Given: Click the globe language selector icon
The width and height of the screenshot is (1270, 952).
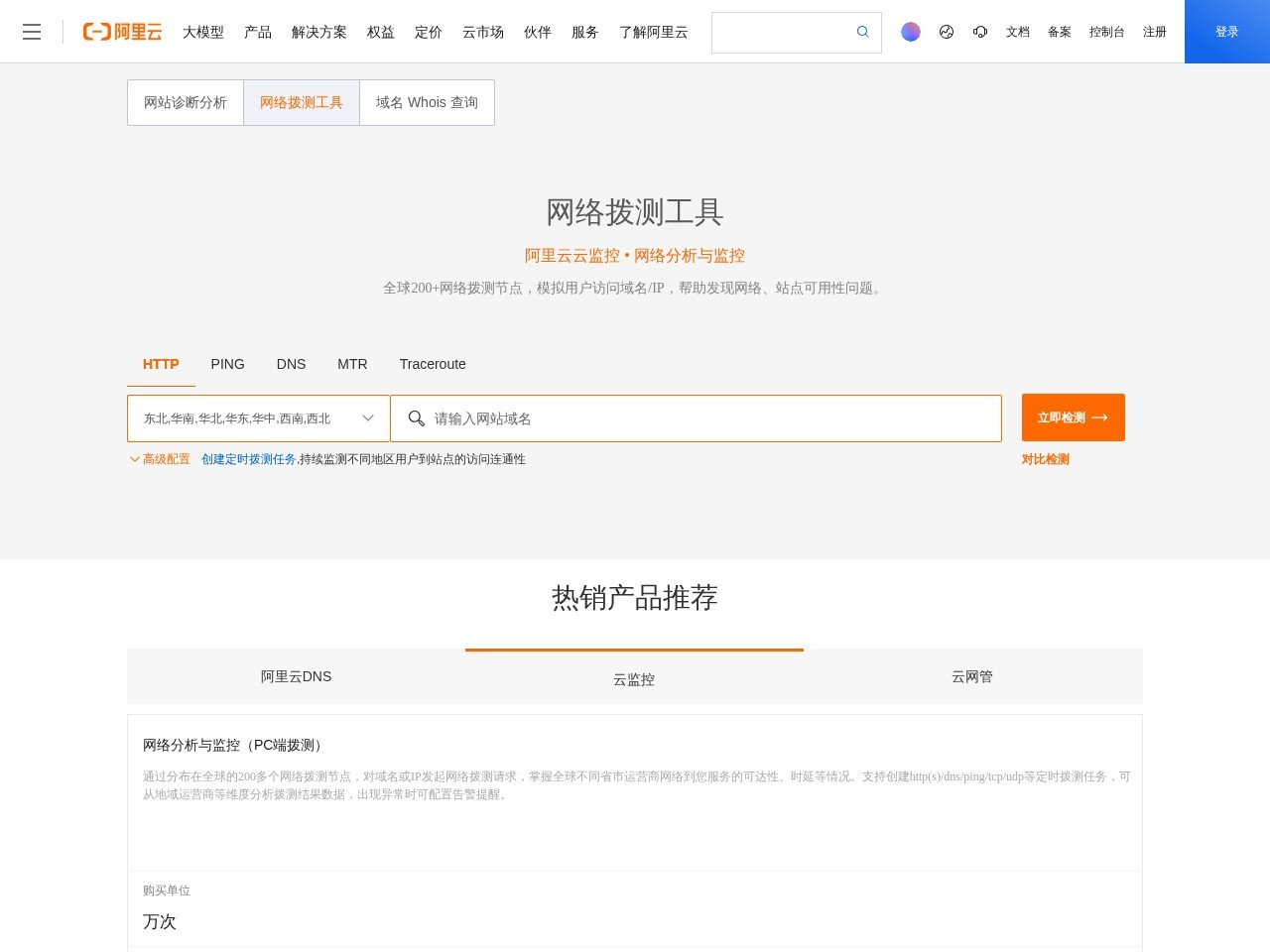Looking at the screenshot, I should (946, 31).
